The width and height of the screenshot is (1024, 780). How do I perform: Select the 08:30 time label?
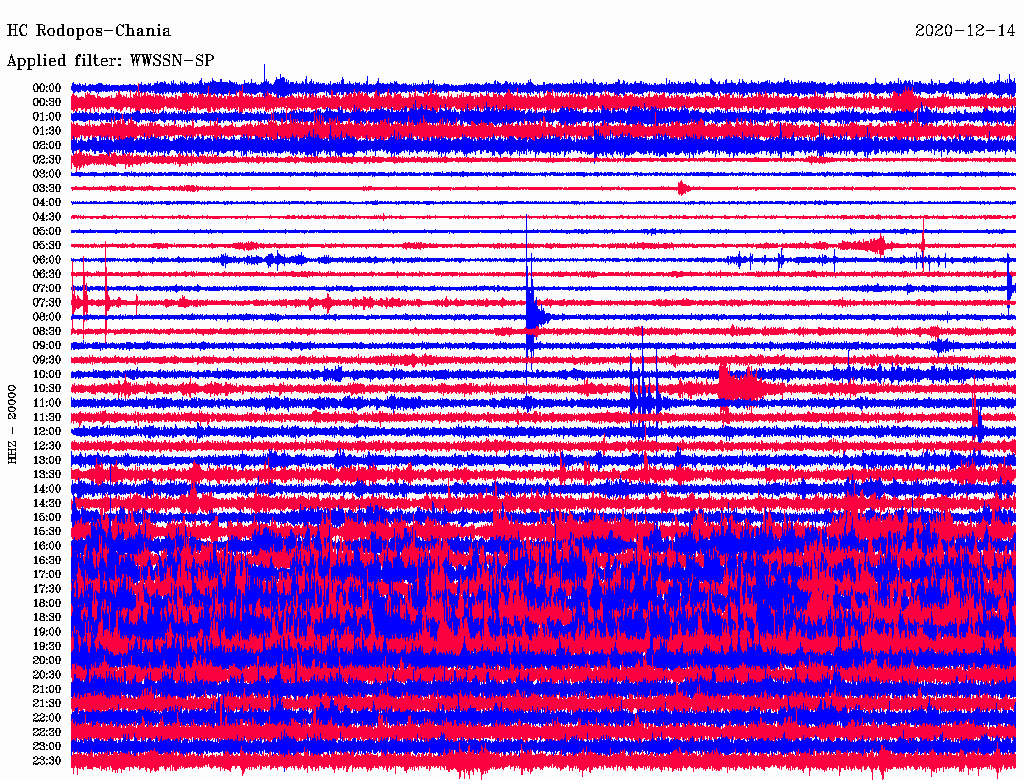[x=47, y=331]
